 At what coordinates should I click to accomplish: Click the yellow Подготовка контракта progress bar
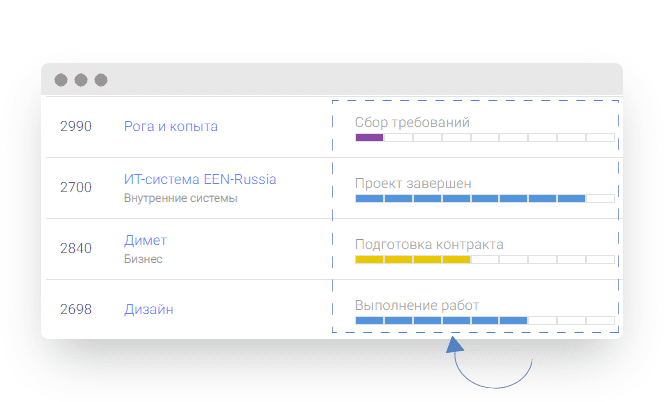pos(485,259)
